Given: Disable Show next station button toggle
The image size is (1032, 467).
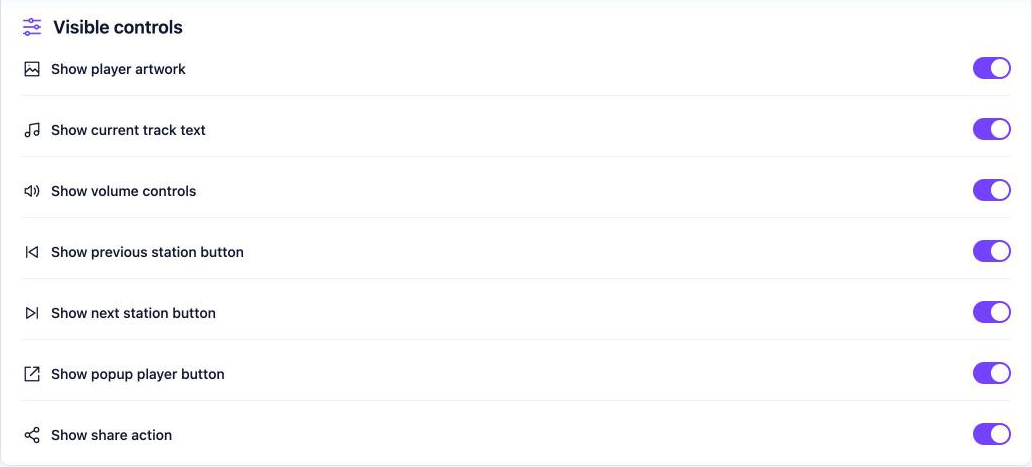Looking at the screenshot, I should pyautogui.click(x=991, y=312).
